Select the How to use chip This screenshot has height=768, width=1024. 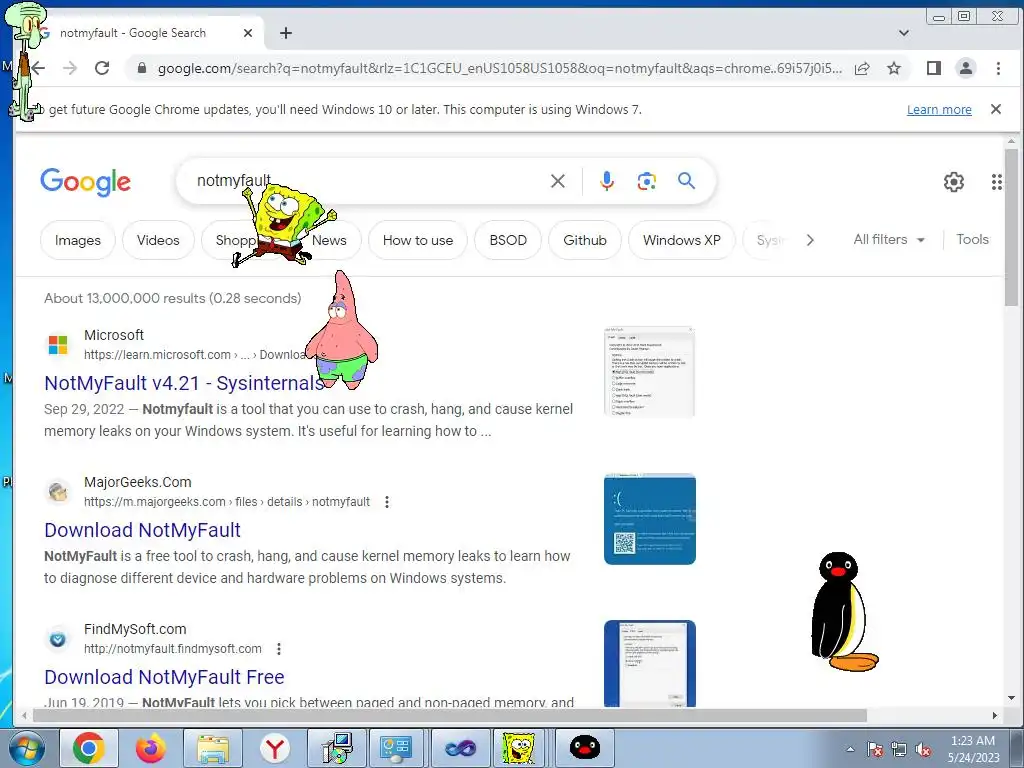coord(418,240)
